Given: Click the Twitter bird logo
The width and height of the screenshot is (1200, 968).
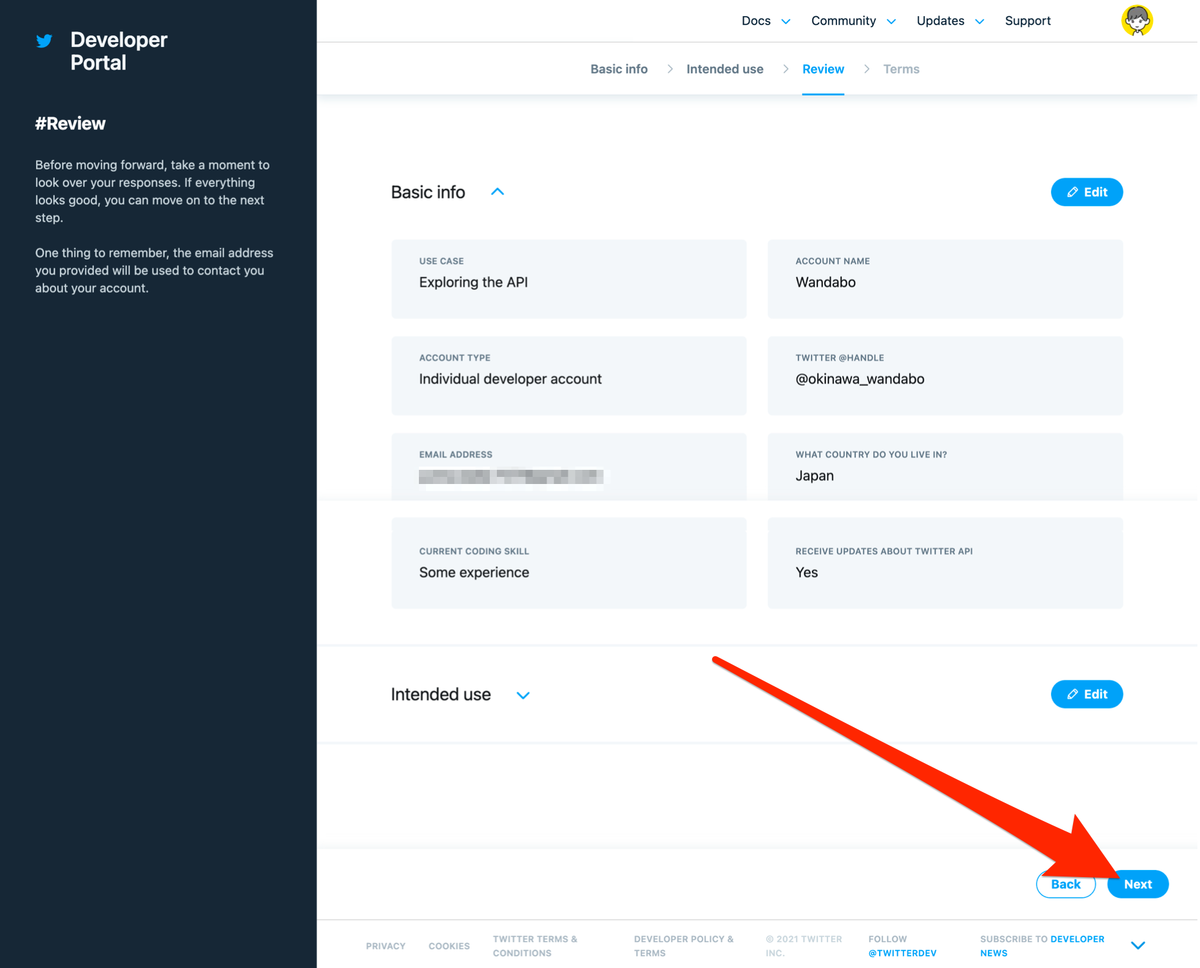Looking at the screenshot, I should (x=44, y=41).
